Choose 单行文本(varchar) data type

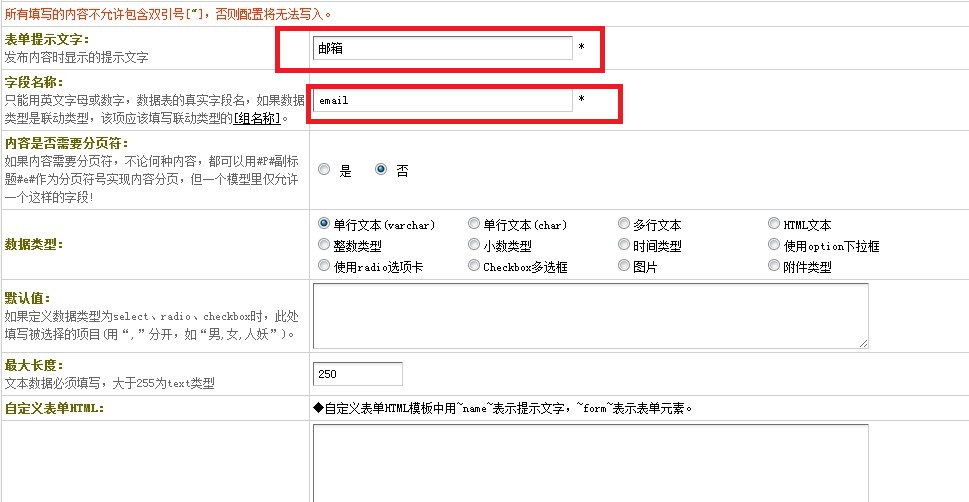[x=324, y=224]
